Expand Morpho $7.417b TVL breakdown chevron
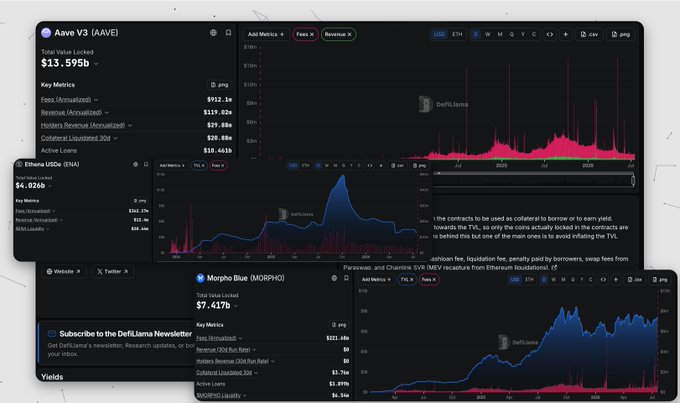680x403 pixels. [x=235, y=306]
